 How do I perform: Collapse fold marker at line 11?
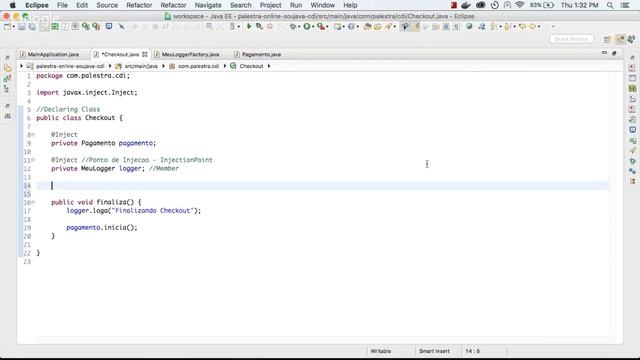coord(33,160)
